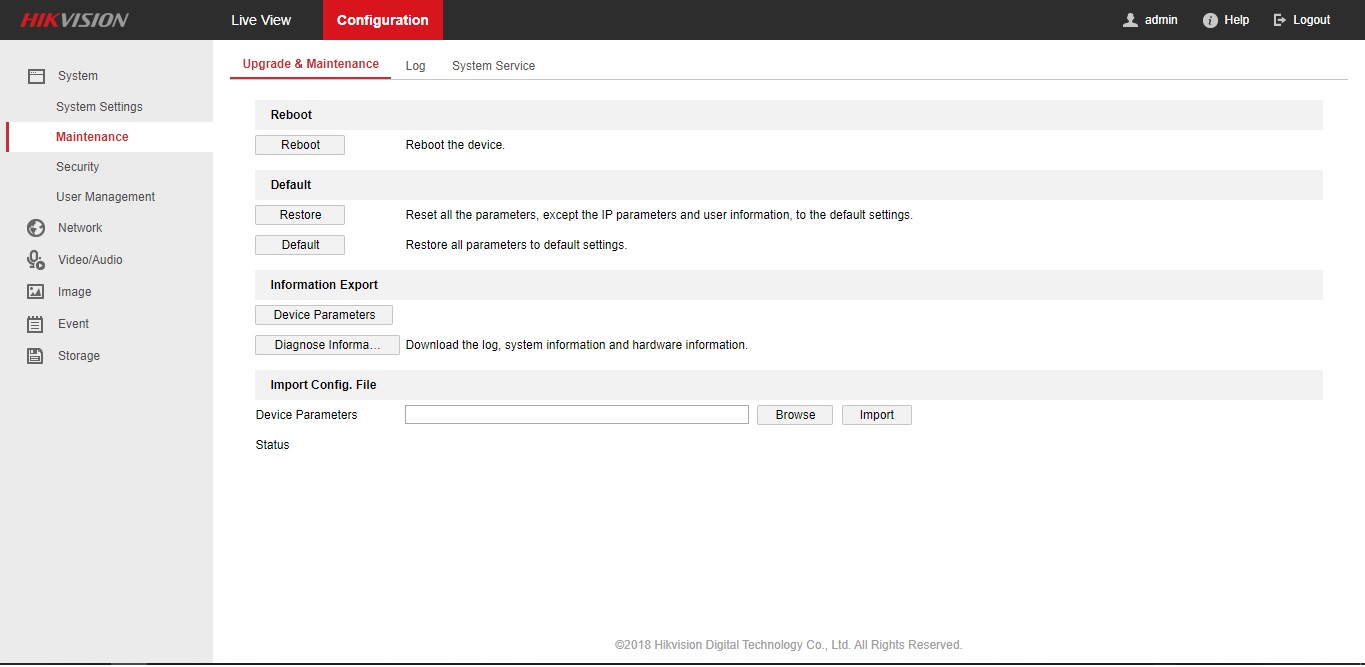Image resolution: width=1365 pixels, height=667 pixels.
Task: Click the Restore button
Action: click(300, 215)
